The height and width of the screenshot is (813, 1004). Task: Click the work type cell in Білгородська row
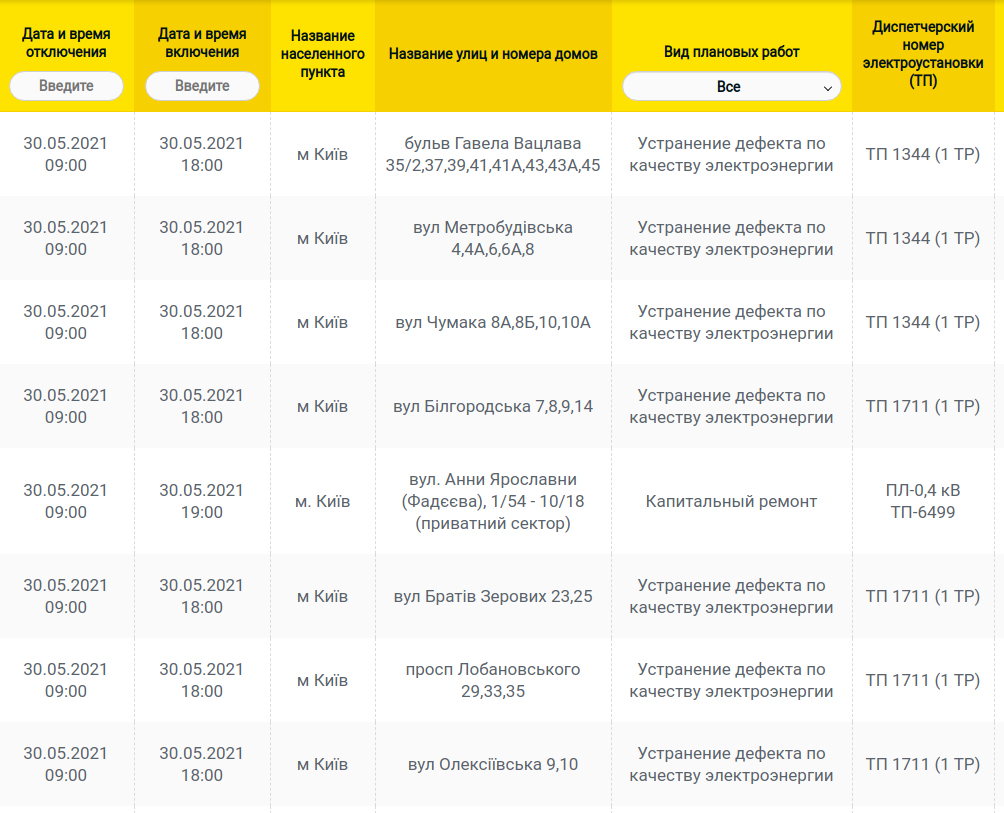click(x=731, y=406)
